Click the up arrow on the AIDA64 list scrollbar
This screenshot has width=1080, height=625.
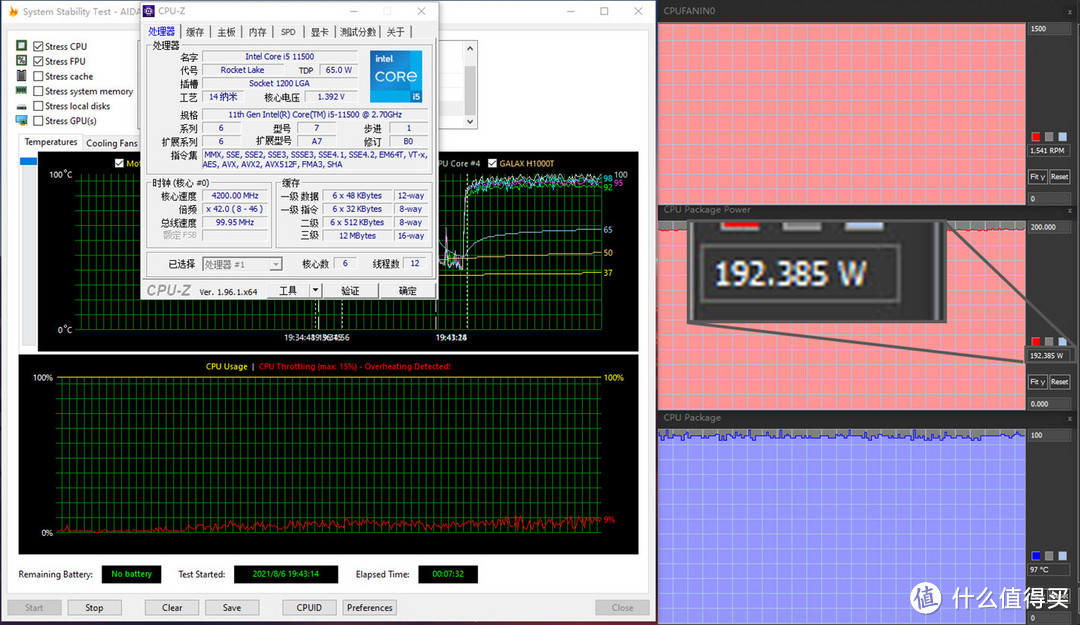coord(470,48)
